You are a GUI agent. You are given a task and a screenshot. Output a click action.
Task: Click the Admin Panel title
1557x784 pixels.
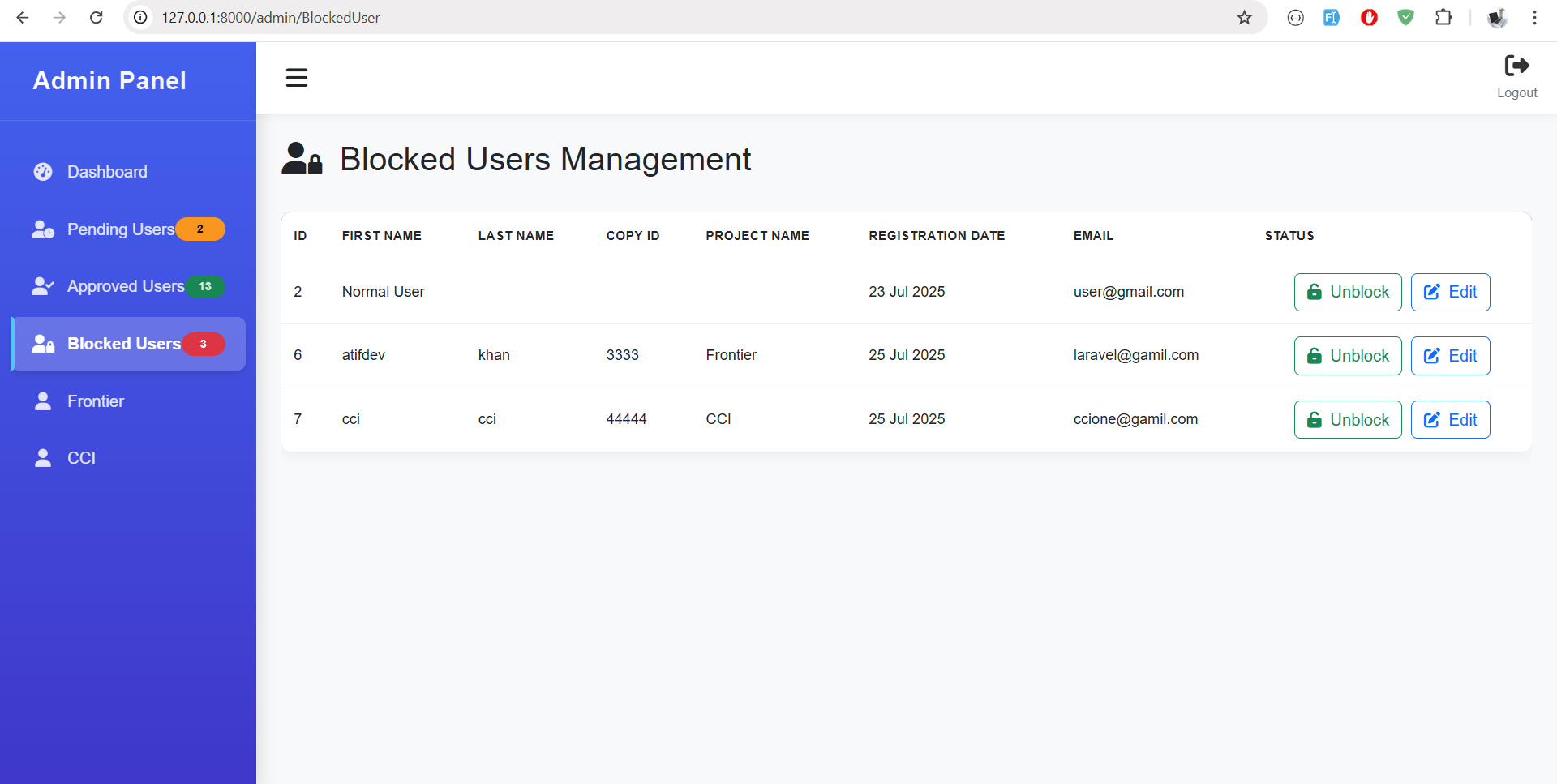point(109,81)
